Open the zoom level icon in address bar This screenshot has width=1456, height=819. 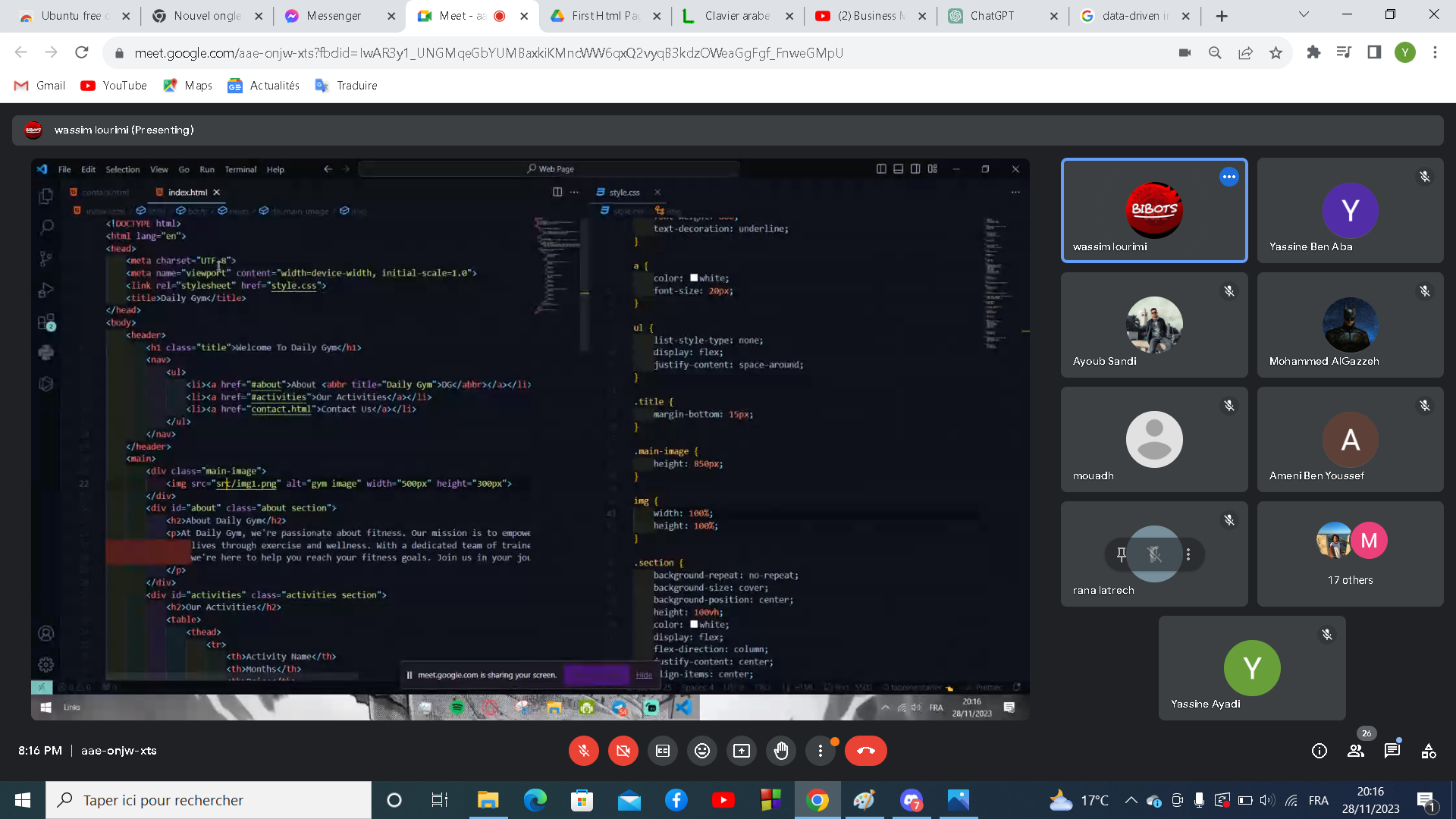coord(1215,53)
